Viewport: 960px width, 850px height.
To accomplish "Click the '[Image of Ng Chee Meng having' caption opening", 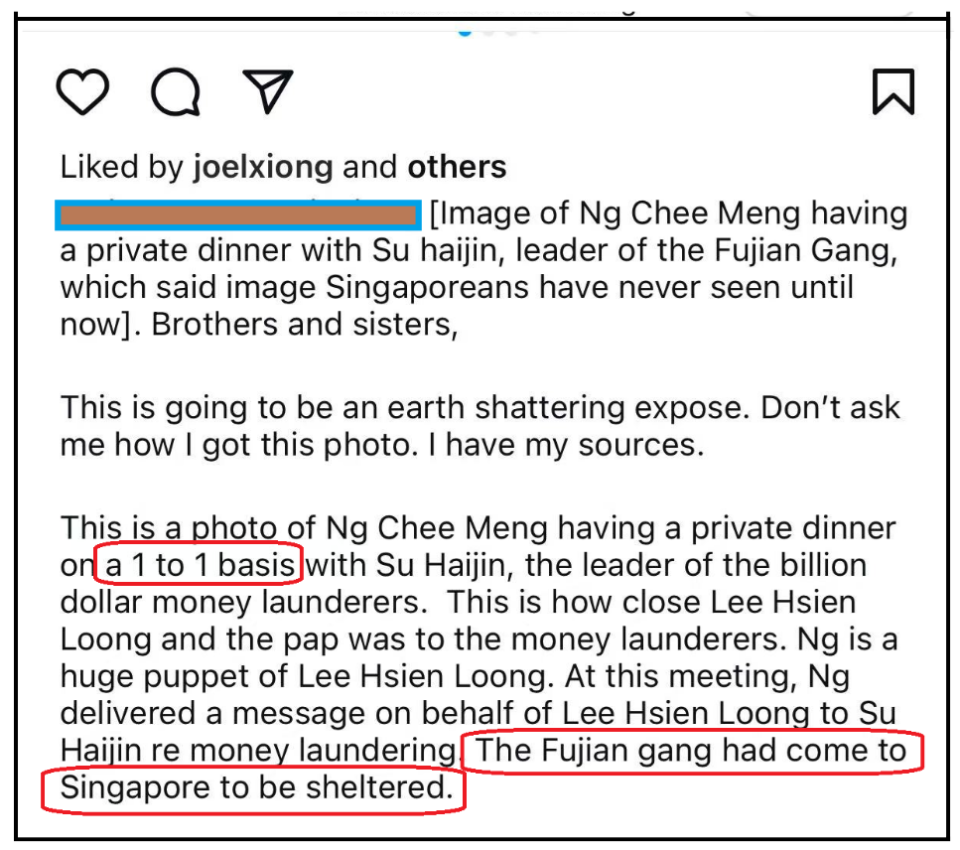I will [x=669, y=214].
